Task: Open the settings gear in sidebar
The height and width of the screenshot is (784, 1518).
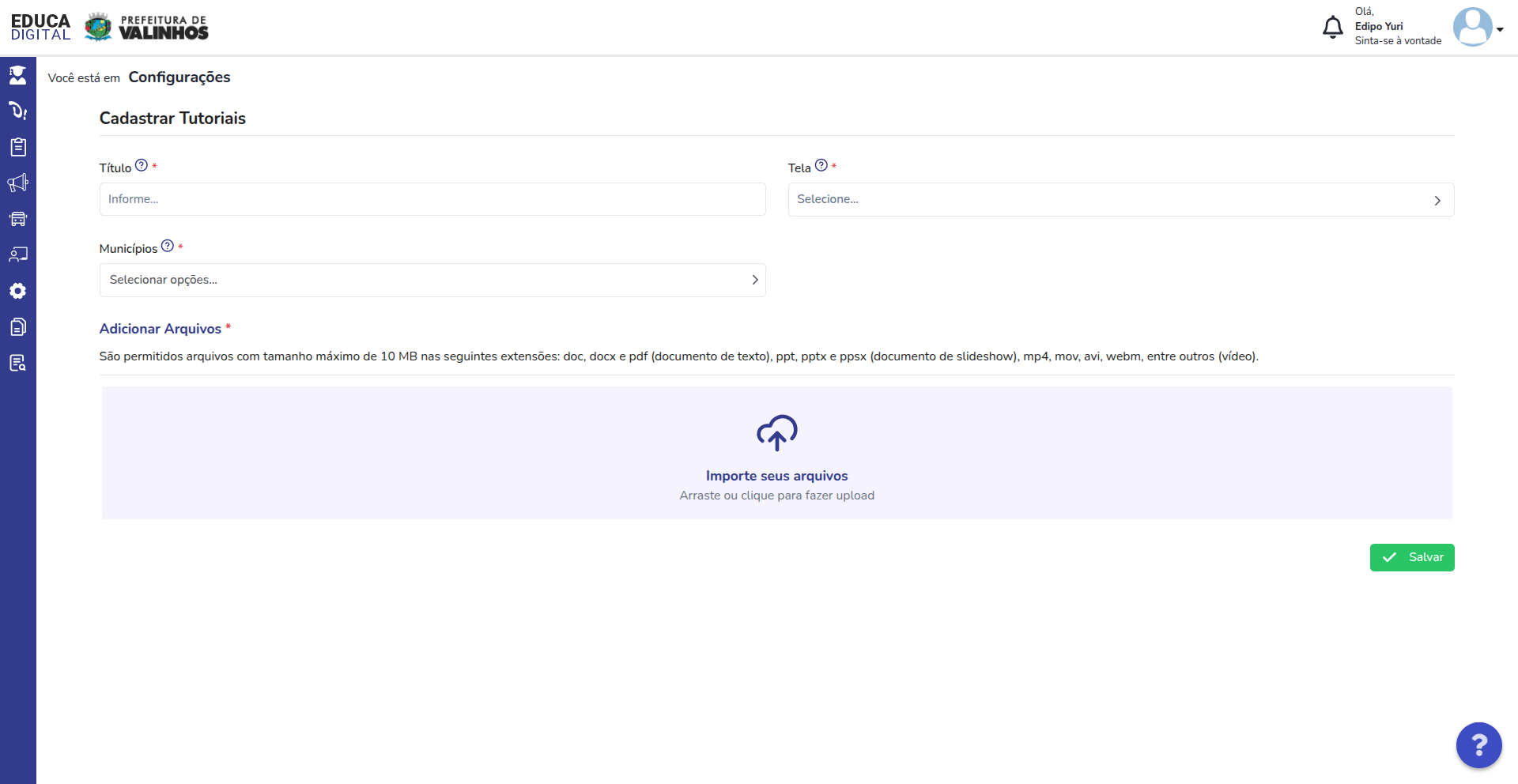Action: [x=17, y=291]
